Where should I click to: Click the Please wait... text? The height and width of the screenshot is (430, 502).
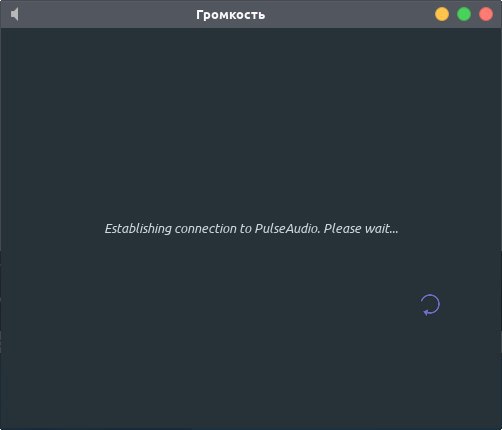point(361,228)
